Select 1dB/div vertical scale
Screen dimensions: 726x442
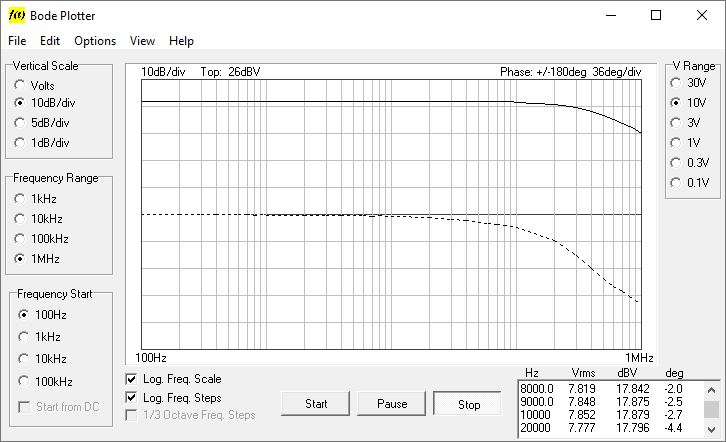click(x=19, y=143)
